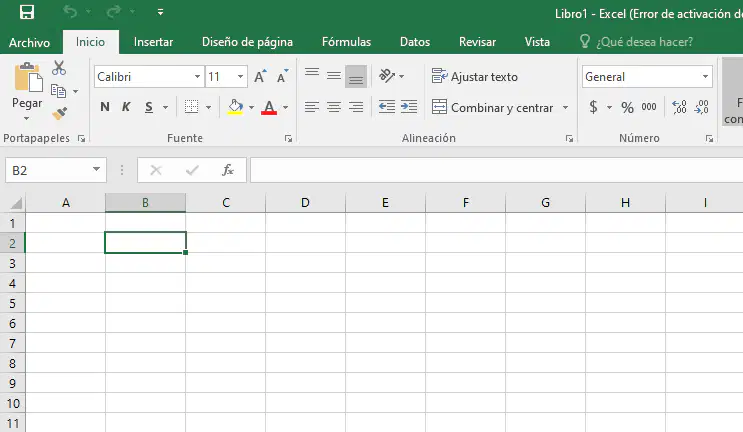Decrease indent icon
The height and width of the screenshot is (432, 743).
tap(387, 107)
